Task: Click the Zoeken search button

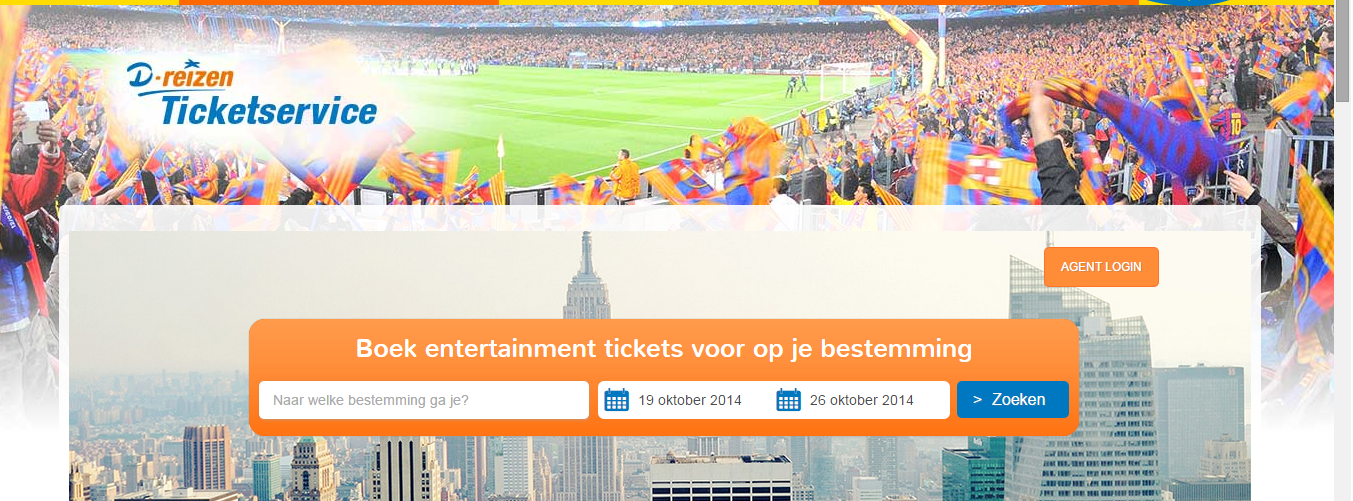Action: point(1012,399)
